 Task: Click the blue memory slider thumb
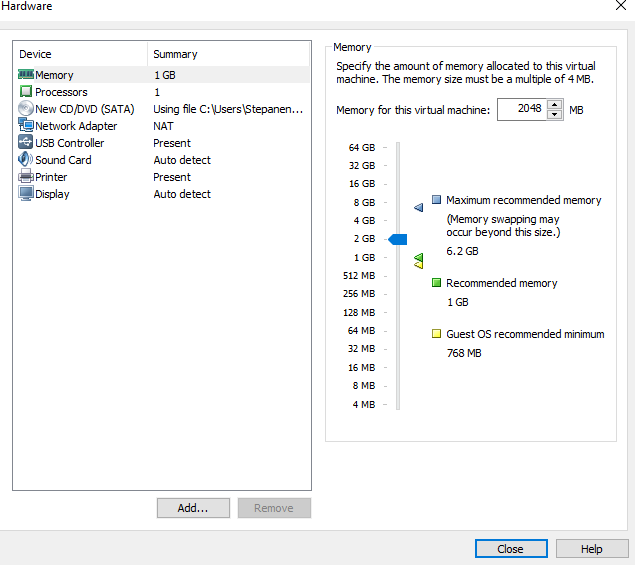point(398,239)
